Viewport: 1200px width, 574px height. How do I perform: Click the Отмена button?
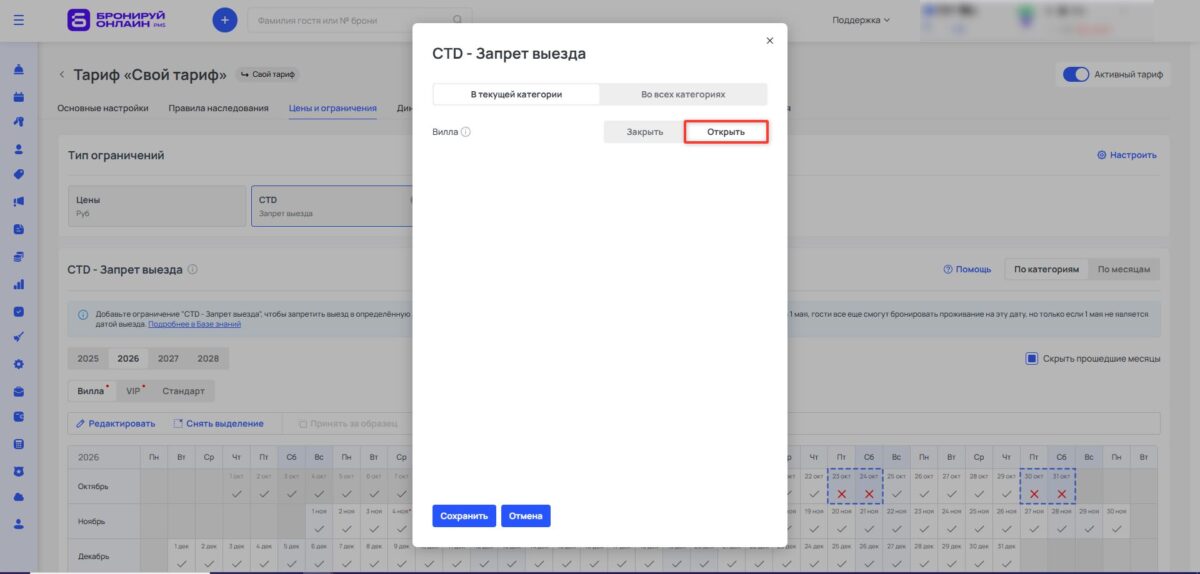point(526,516)
